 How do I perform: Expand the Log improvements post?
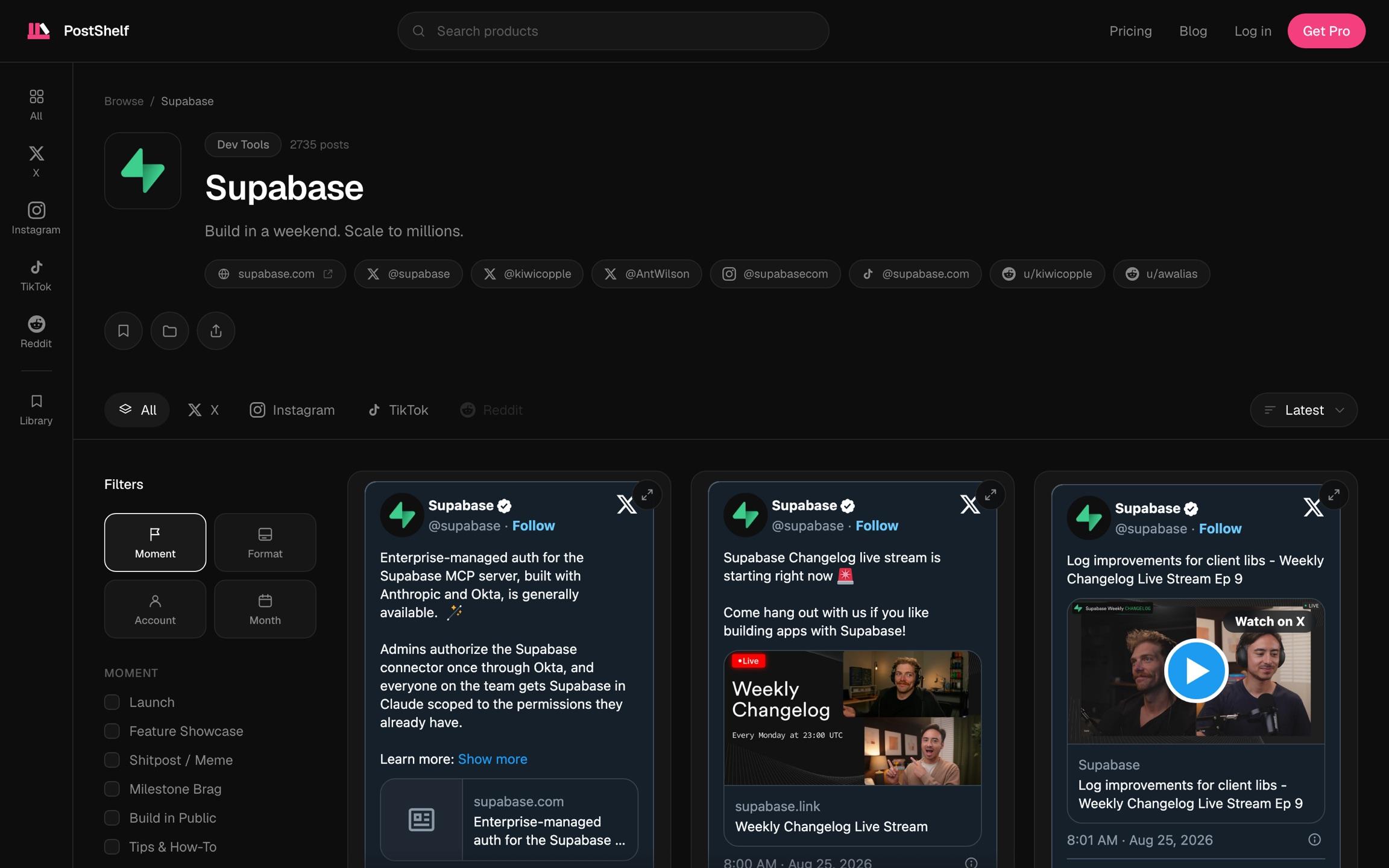point(1334,495)
